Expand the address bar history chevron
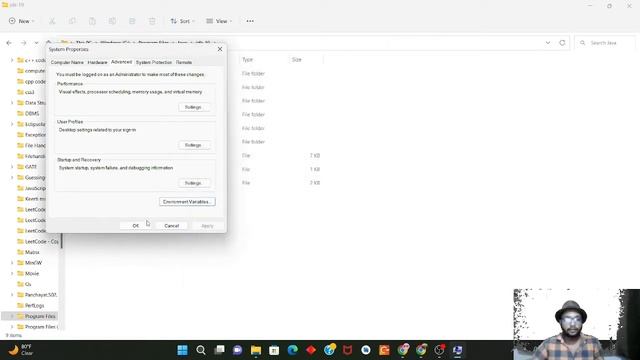This screenshot has height=360, width=640. [x=548, y=43]
